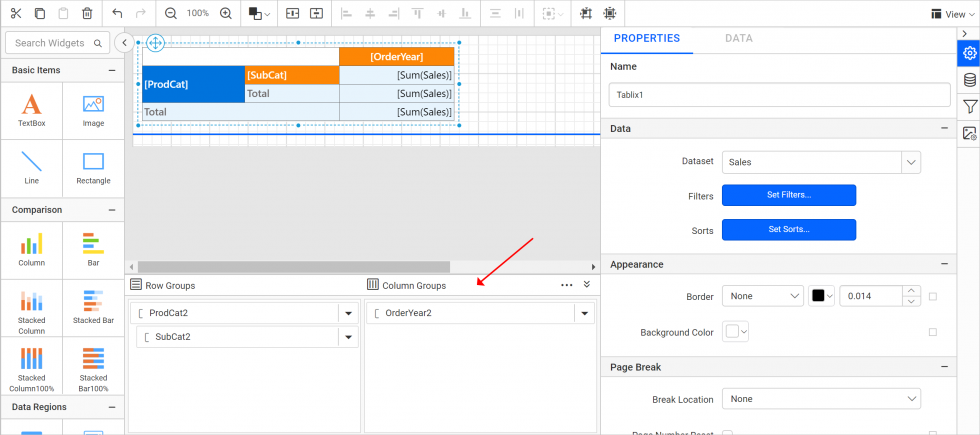Viewport: 980px width, 435px height.
Task: Select the Image widget
Action: click(x=93, y=111)
